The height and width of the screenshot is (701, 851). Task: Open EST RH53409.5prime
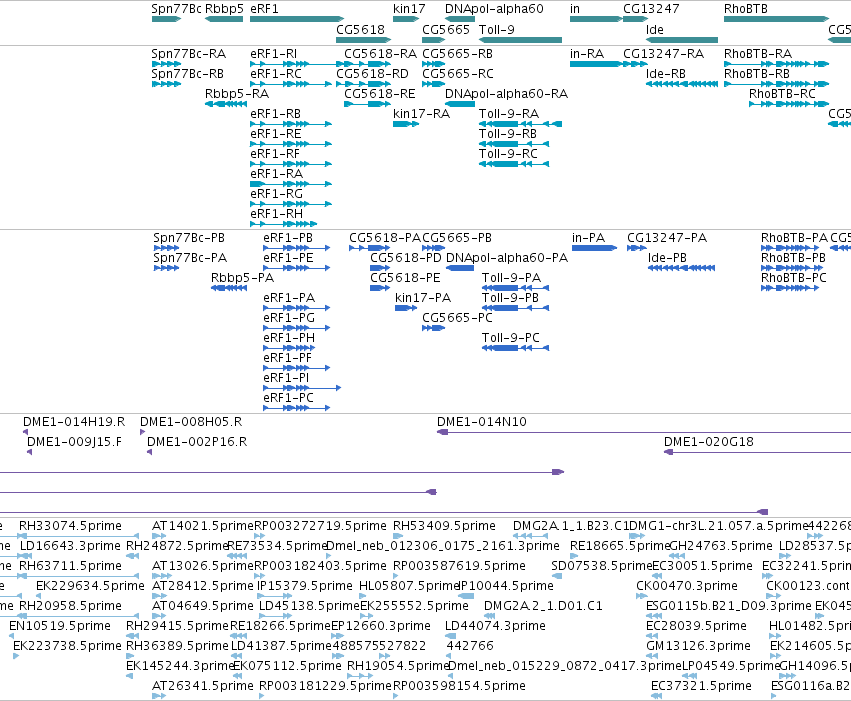pos(398,536)
